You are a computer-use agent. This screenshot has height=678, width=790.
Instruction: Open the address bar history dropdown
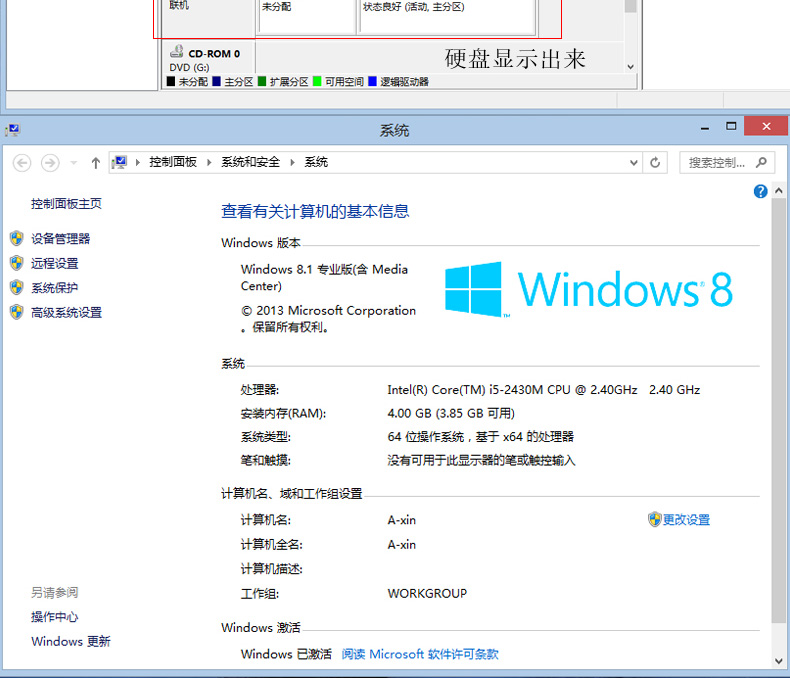tap(633, 163)
